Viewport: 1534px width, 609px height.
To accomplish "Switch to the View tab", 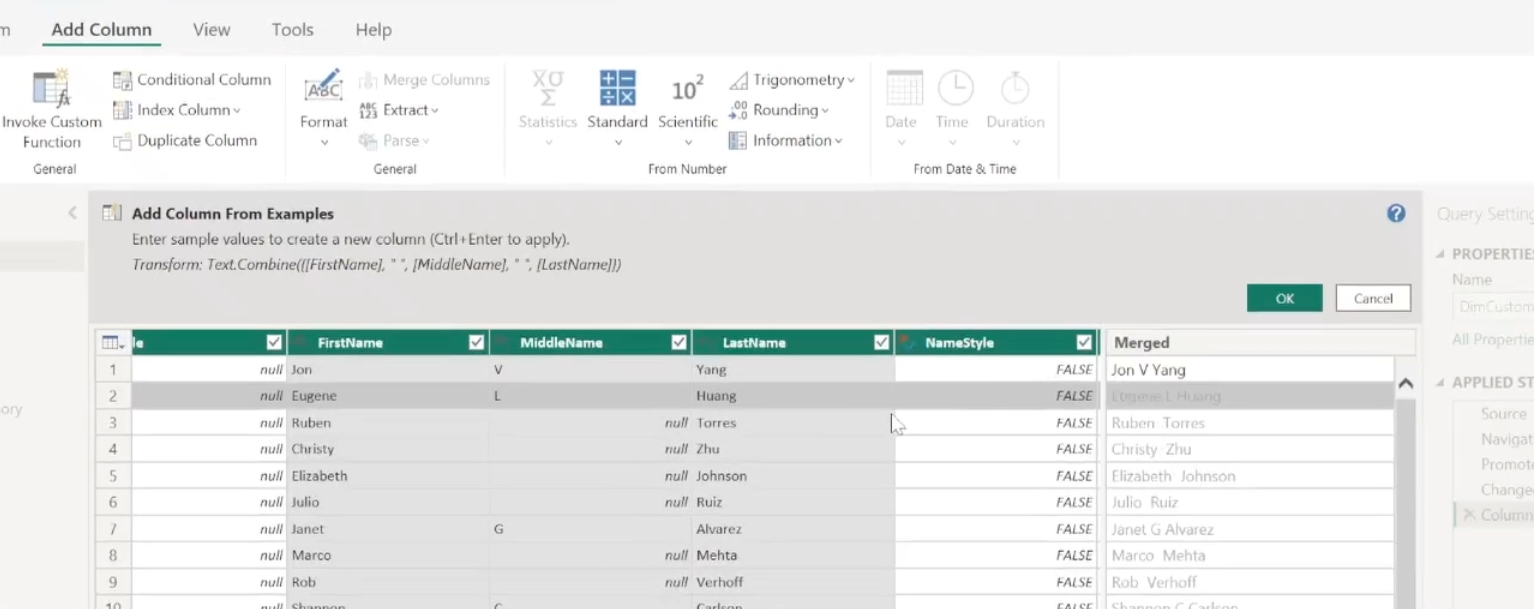I will (x=211, y=30).
